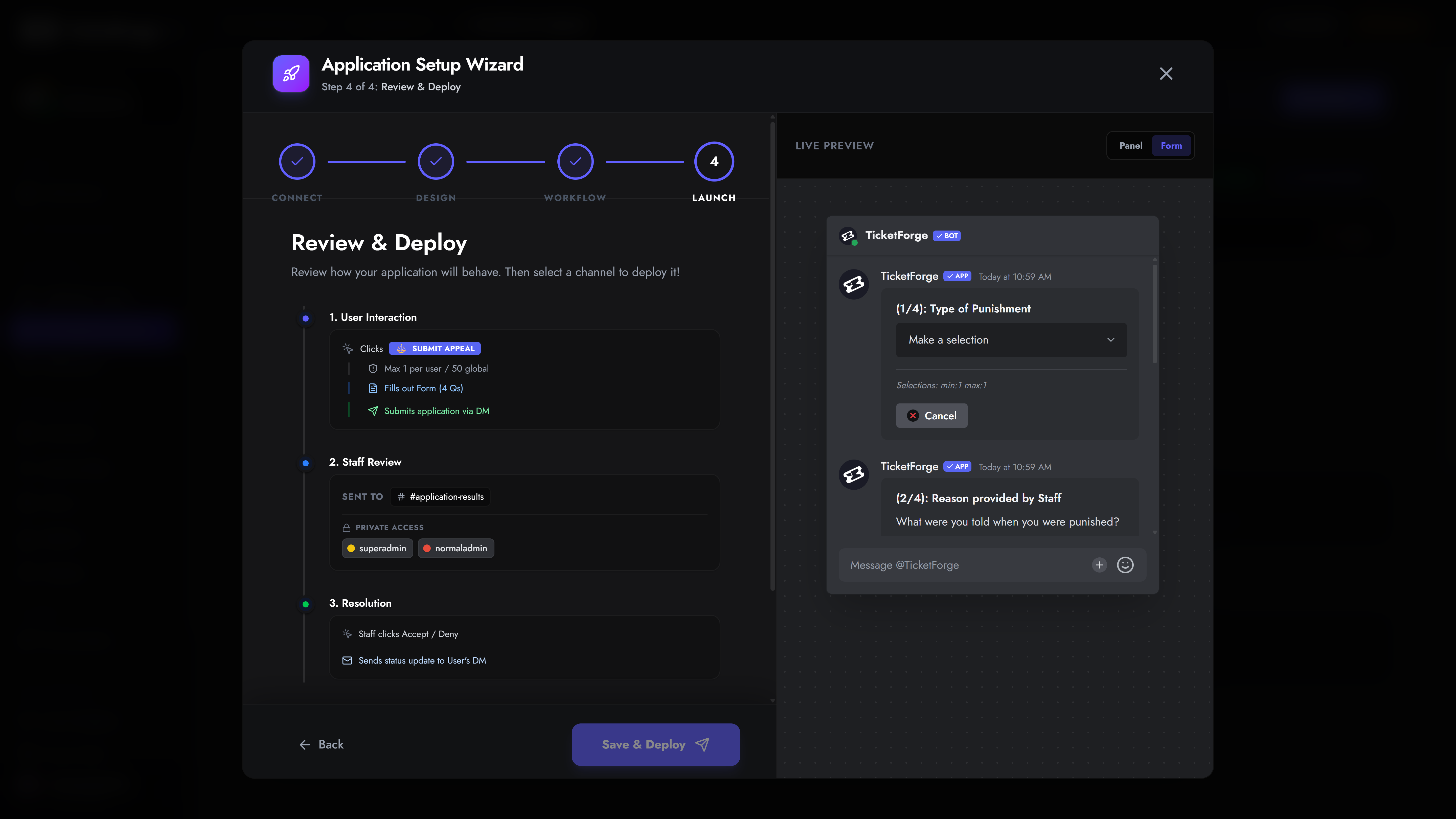Viewport: 1456px width, 819px height.
Task: Click the 'Sends status update to User's DM' text
Action: click(422, 661)
